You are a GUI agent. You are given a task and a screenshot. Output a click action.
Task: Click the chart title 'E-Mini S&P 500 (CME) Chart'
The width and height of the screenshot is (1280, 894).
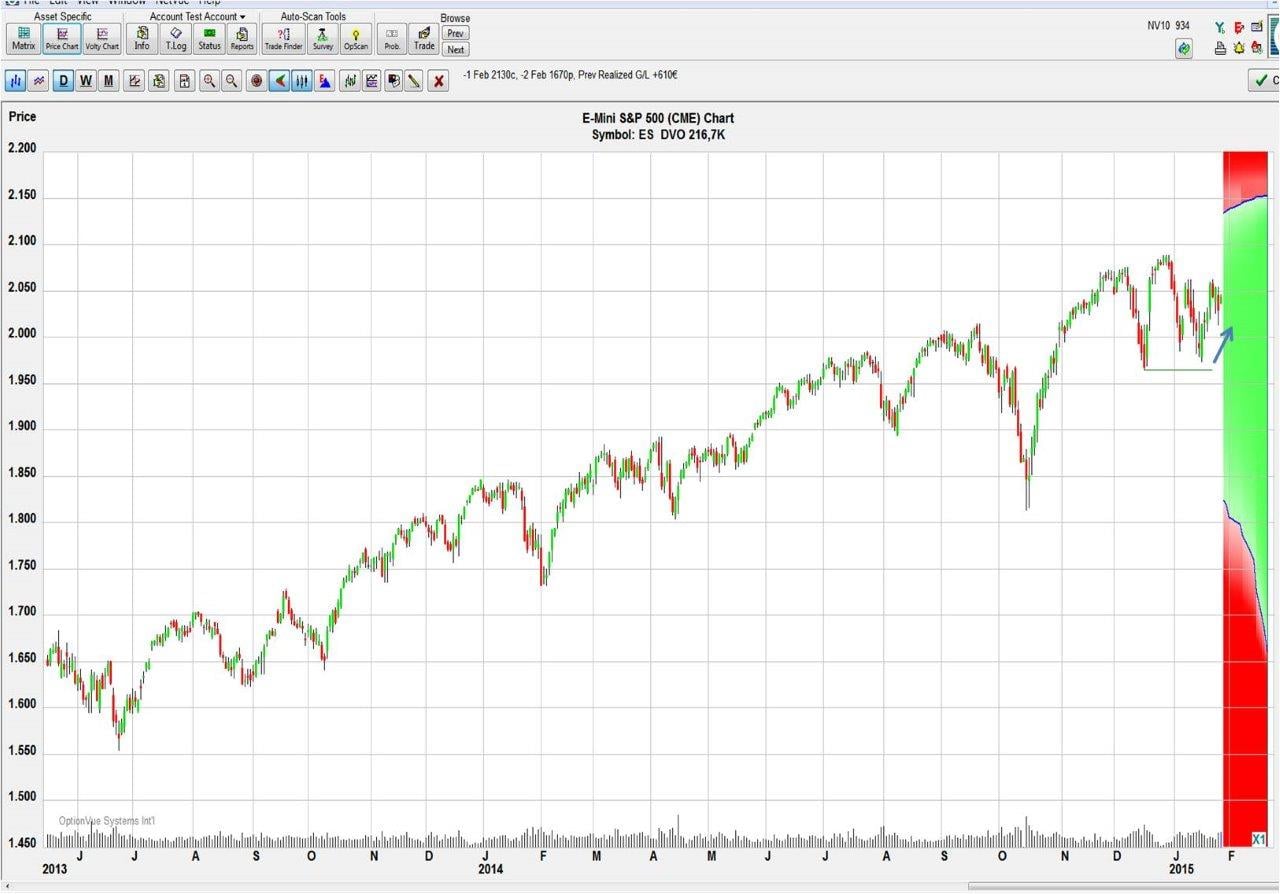658,118
